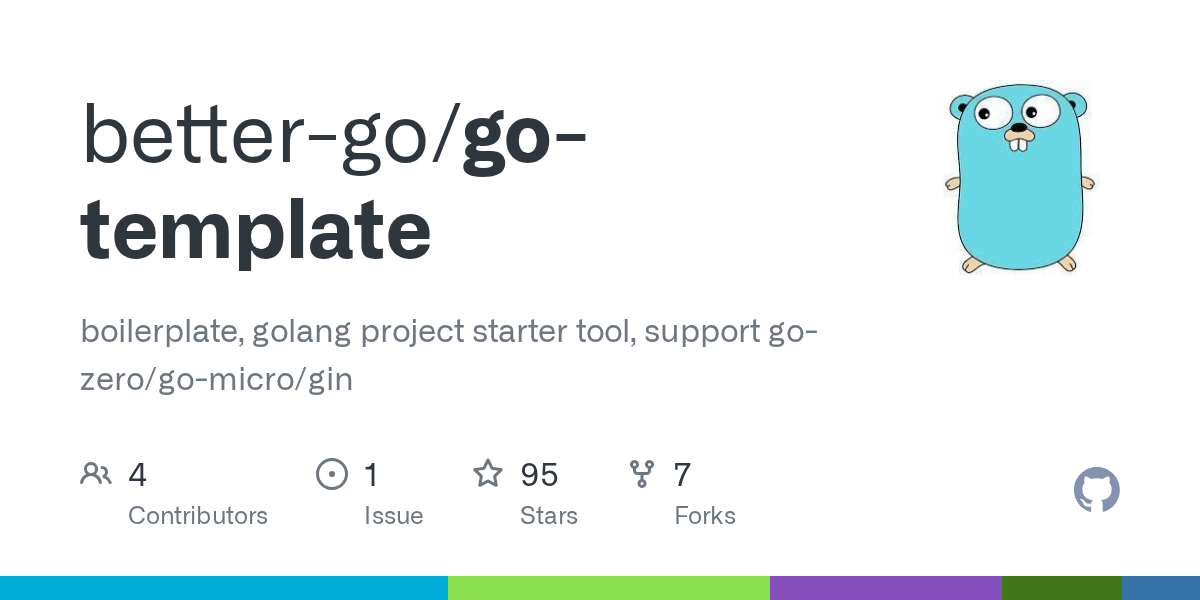Click the Stars label
The image size is (1200, 600).
click(549, 516)
